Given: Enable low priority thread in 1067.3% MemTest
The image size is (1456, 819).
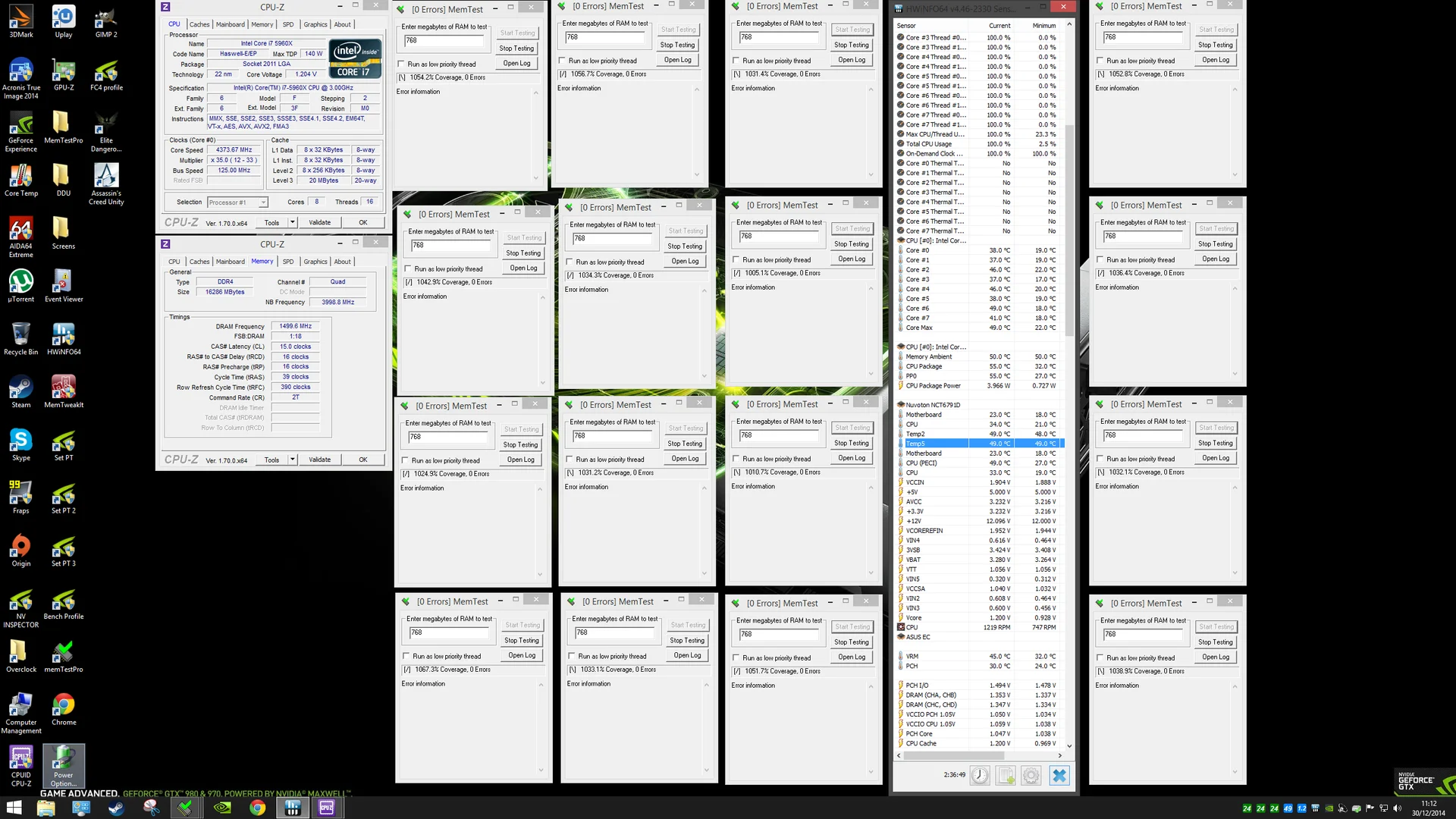Looking at the screenshot, I should coord(406,657).
